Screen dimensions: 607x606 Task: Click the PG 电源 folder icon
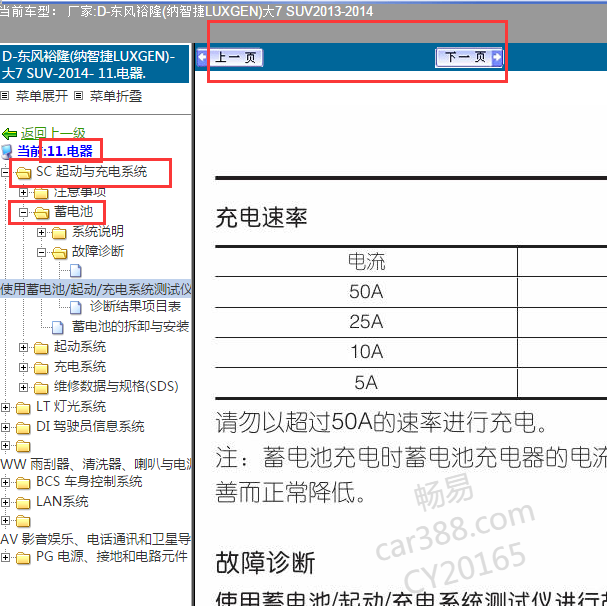coord(23,558)
